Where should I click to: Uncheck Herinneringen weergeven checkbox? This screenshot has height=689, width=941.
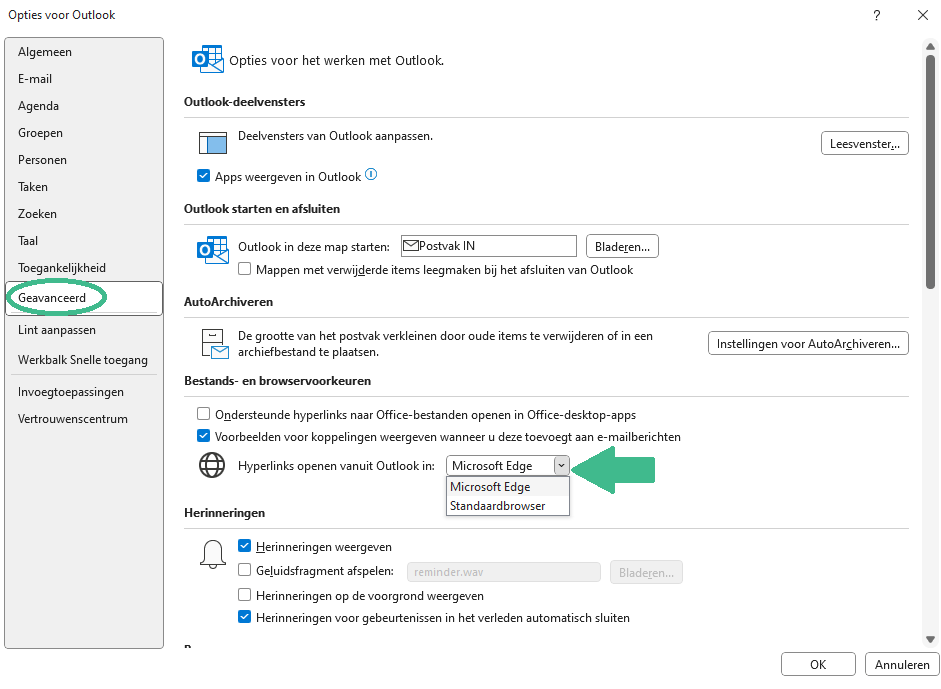point(244,546)
